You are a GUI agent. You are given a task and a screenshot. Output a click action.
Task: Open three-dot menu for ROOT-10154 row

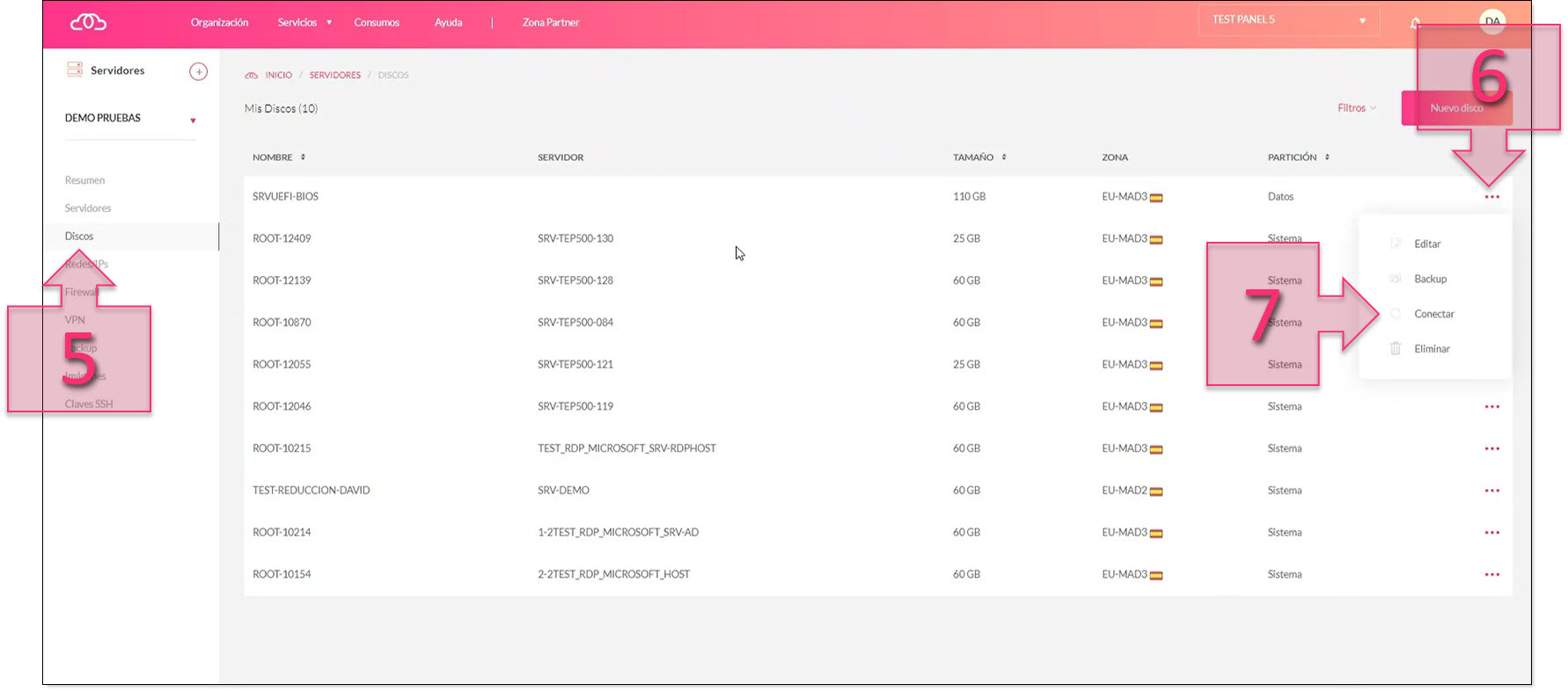coord(1491,575)
